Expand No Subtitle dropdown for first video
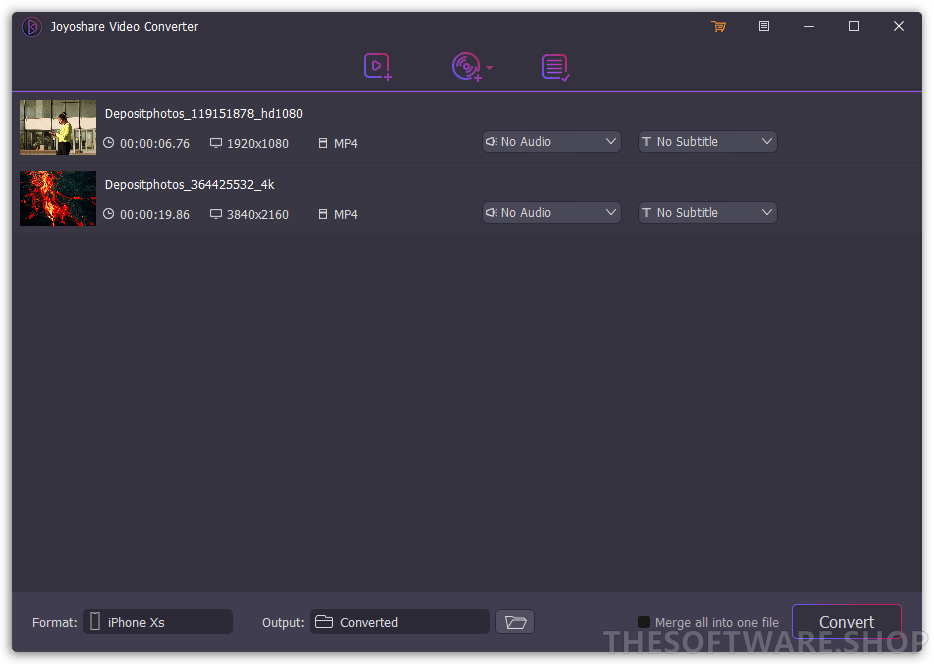934x664 pixels. tap(707, 142)
